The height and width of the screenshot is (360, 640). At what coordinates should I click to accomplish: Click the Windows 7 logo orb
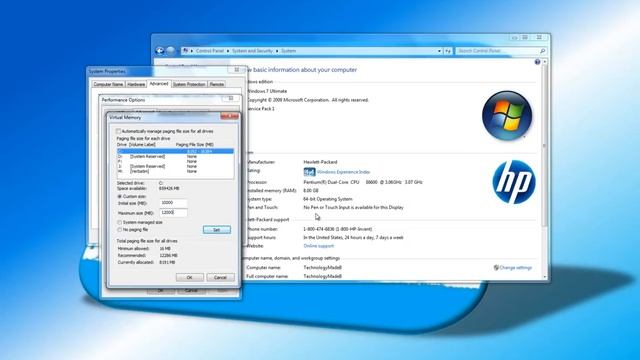click(x=507, y=116)
